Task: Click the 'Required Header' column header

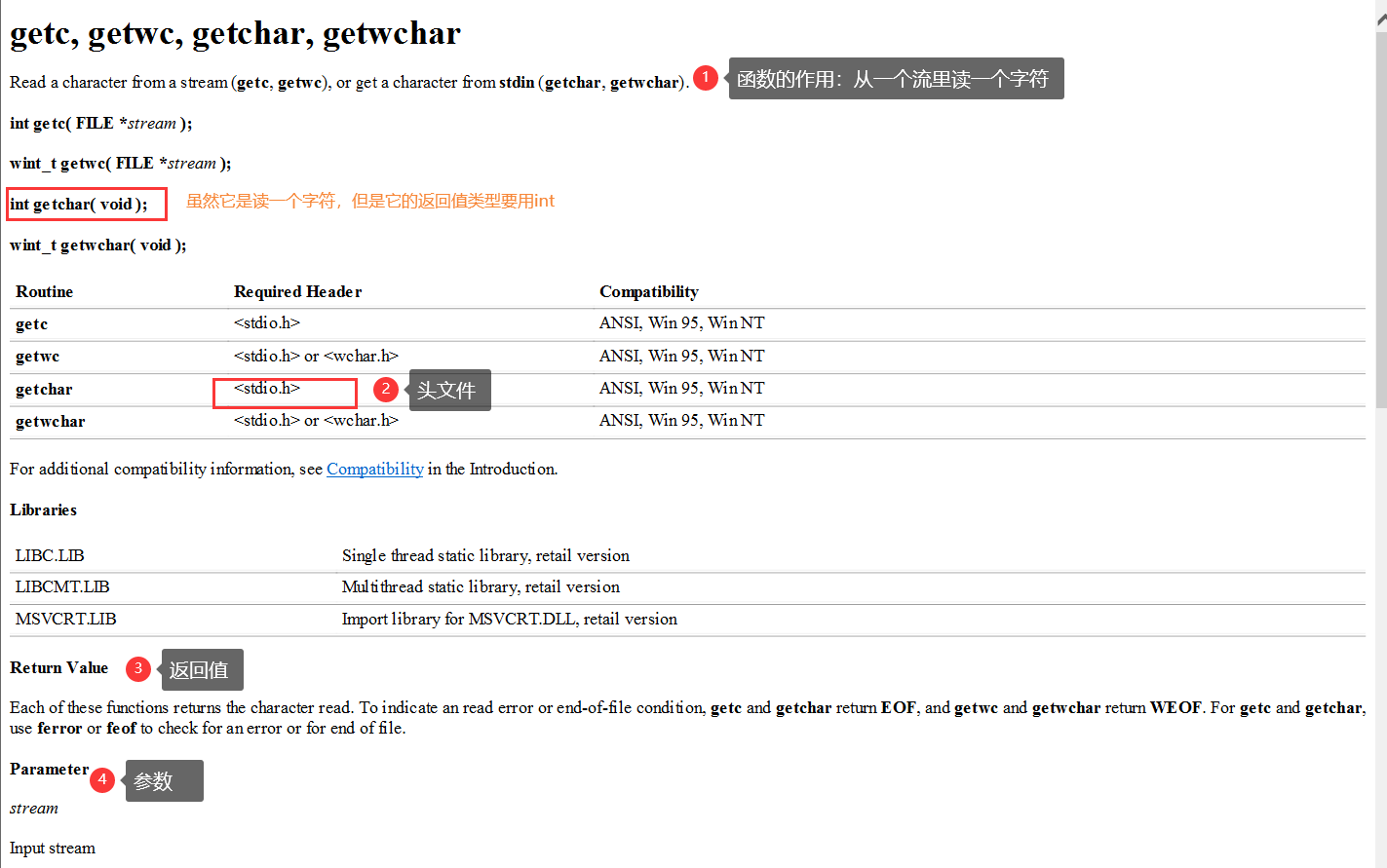Action: point(298,292)
